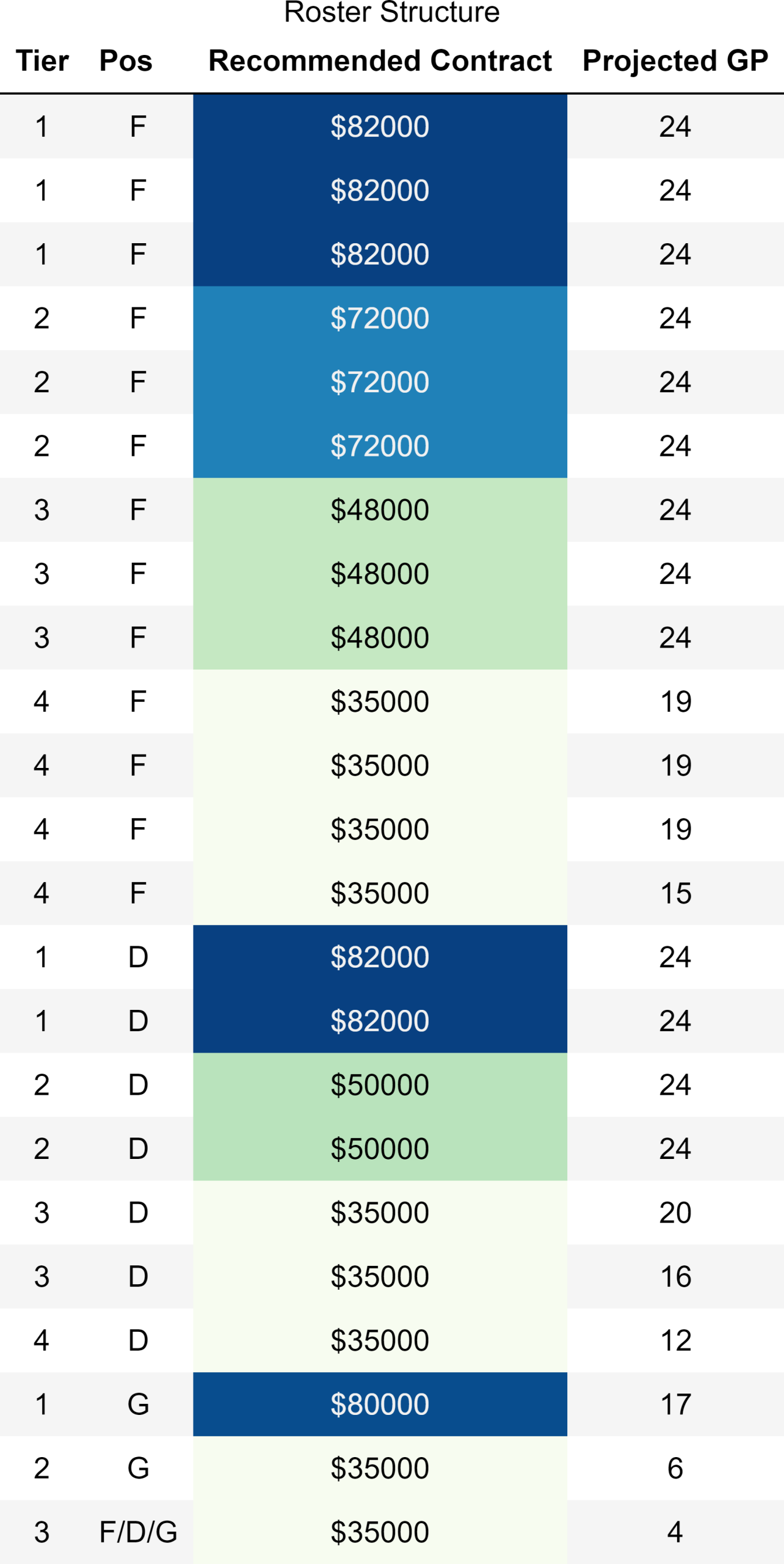This screenshot has width=784, height=1564.
Task: Select $35000 contract beside Projected GP 15
Action: pyautogui.click(x=380, y=893)
